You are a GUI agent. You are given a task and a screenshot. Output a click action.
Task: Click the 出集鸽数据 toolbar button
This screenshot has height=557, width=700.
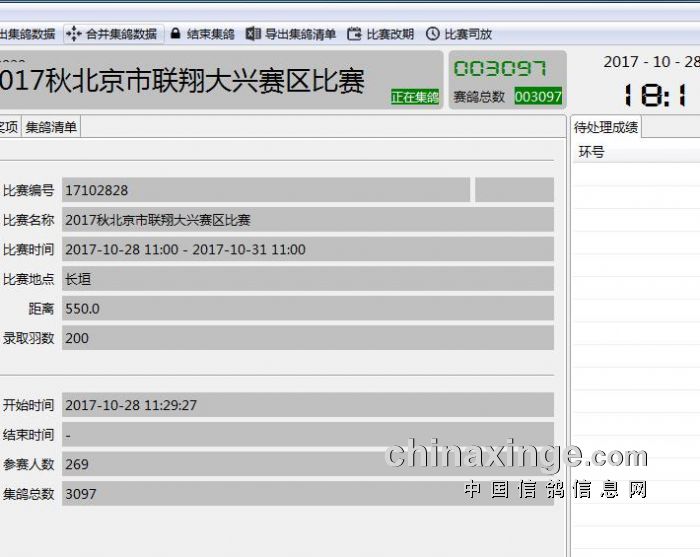click(27, 34)
